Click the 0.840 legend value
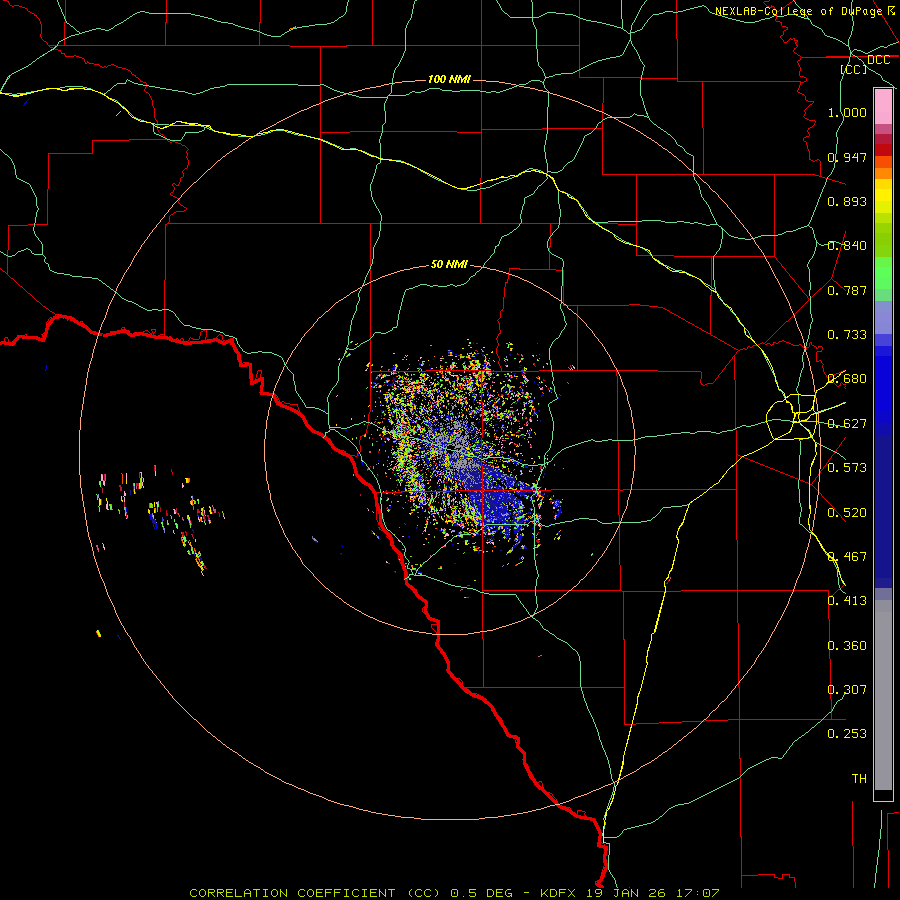 pos(847,246)
